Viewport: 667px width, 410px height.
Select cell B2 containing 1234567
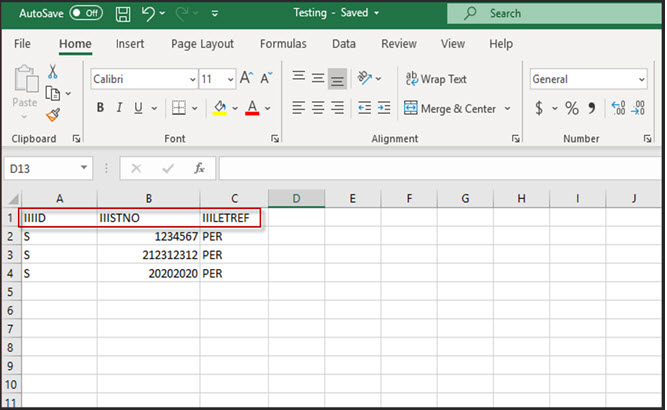148,237
